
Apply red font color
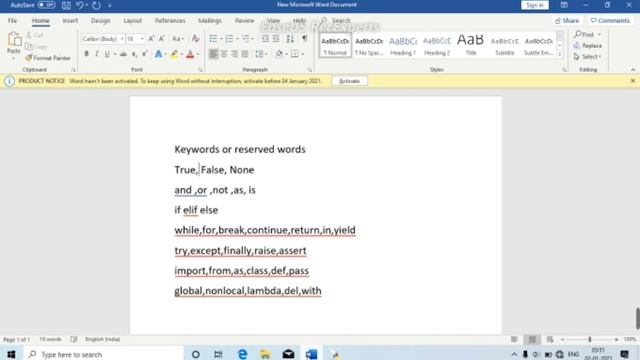[x=190, y=54]
